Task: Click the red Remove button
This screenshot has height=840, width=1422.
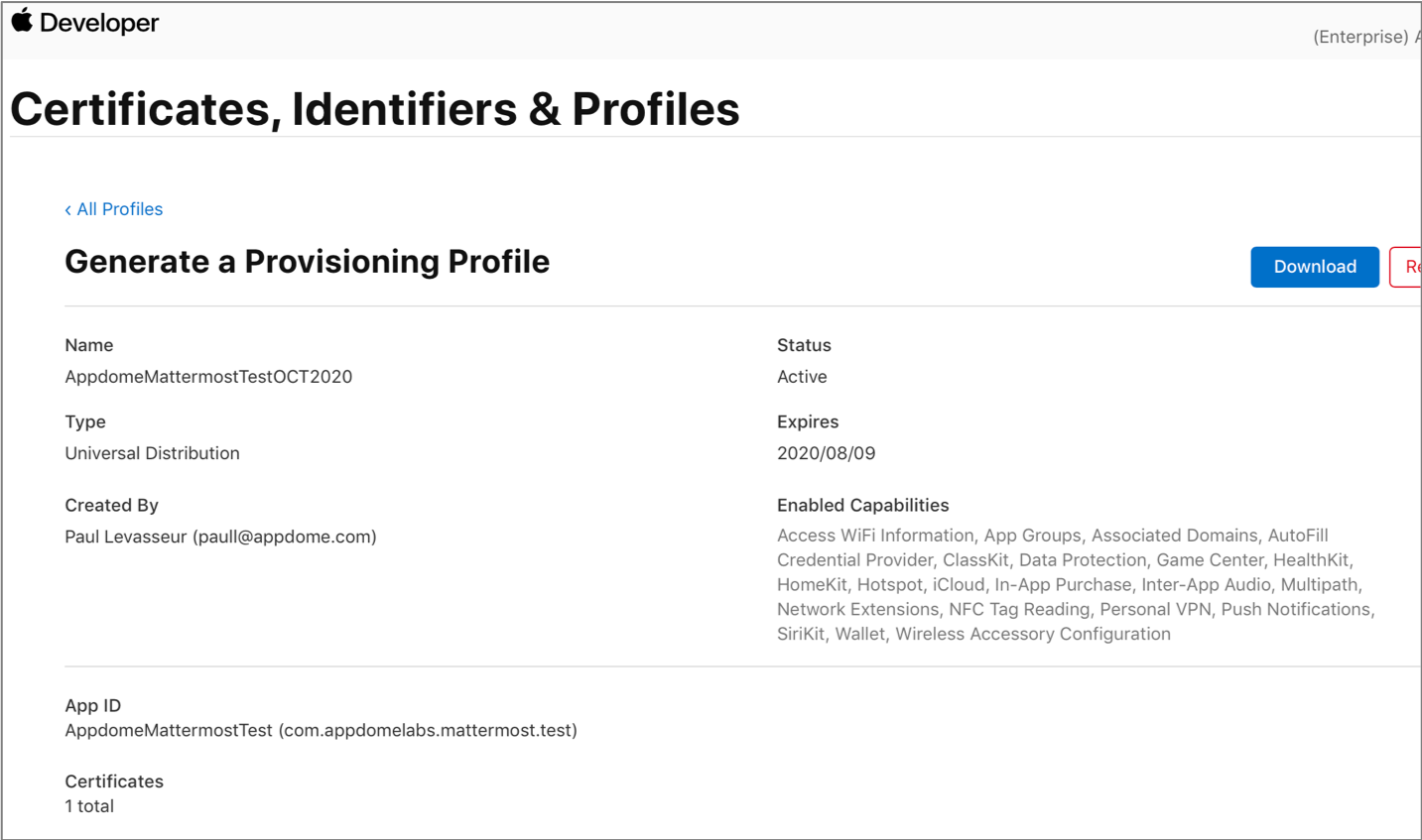Action: (x=1406, y=267)
